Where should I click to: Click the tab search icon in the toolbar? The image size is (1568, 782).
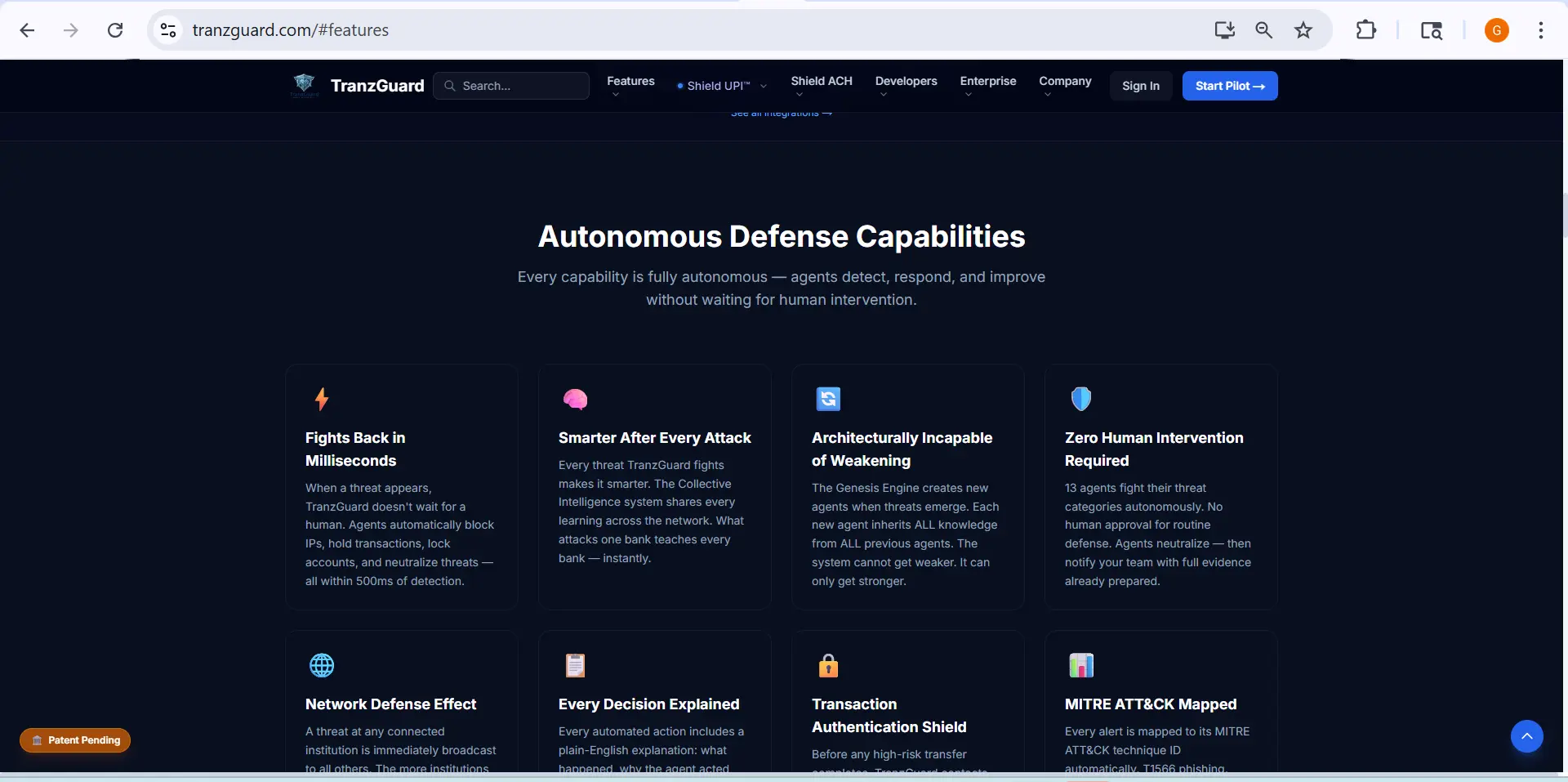click(x=1432, y=30)
